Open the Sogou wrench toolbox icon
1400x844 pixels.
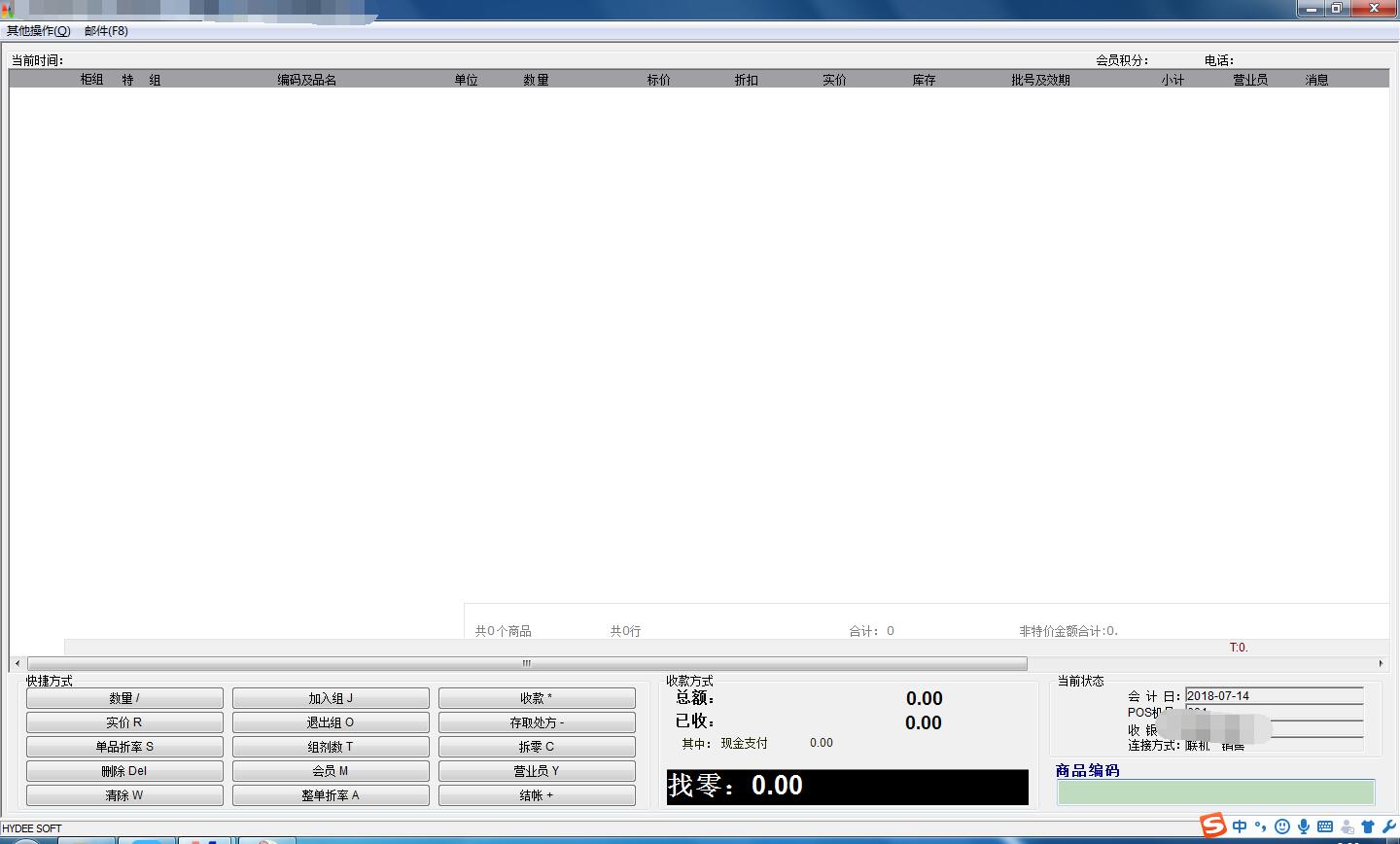pyautogui.click(x=1389, y=826)
